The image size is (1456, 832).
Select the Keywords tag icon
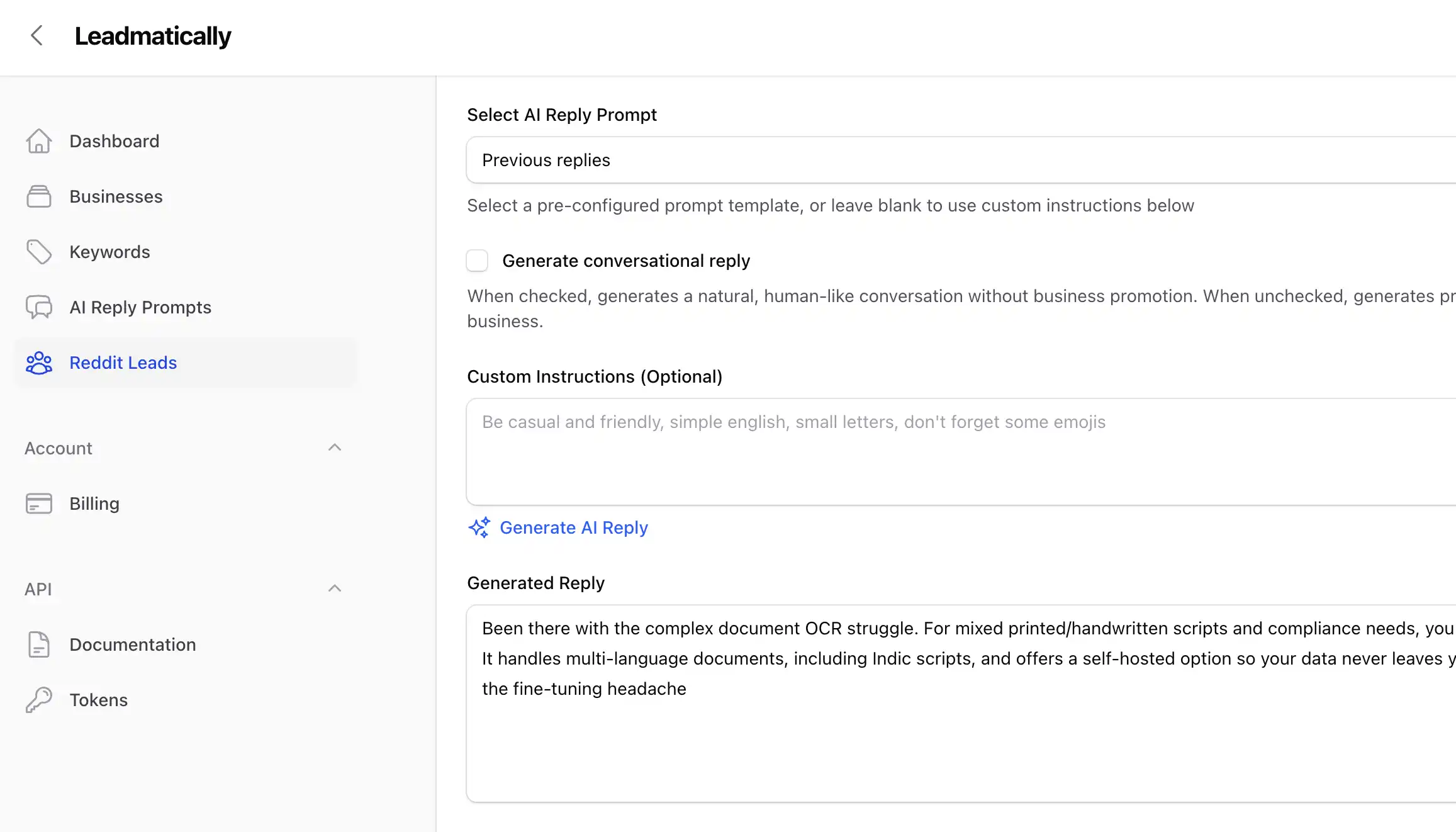39,252
